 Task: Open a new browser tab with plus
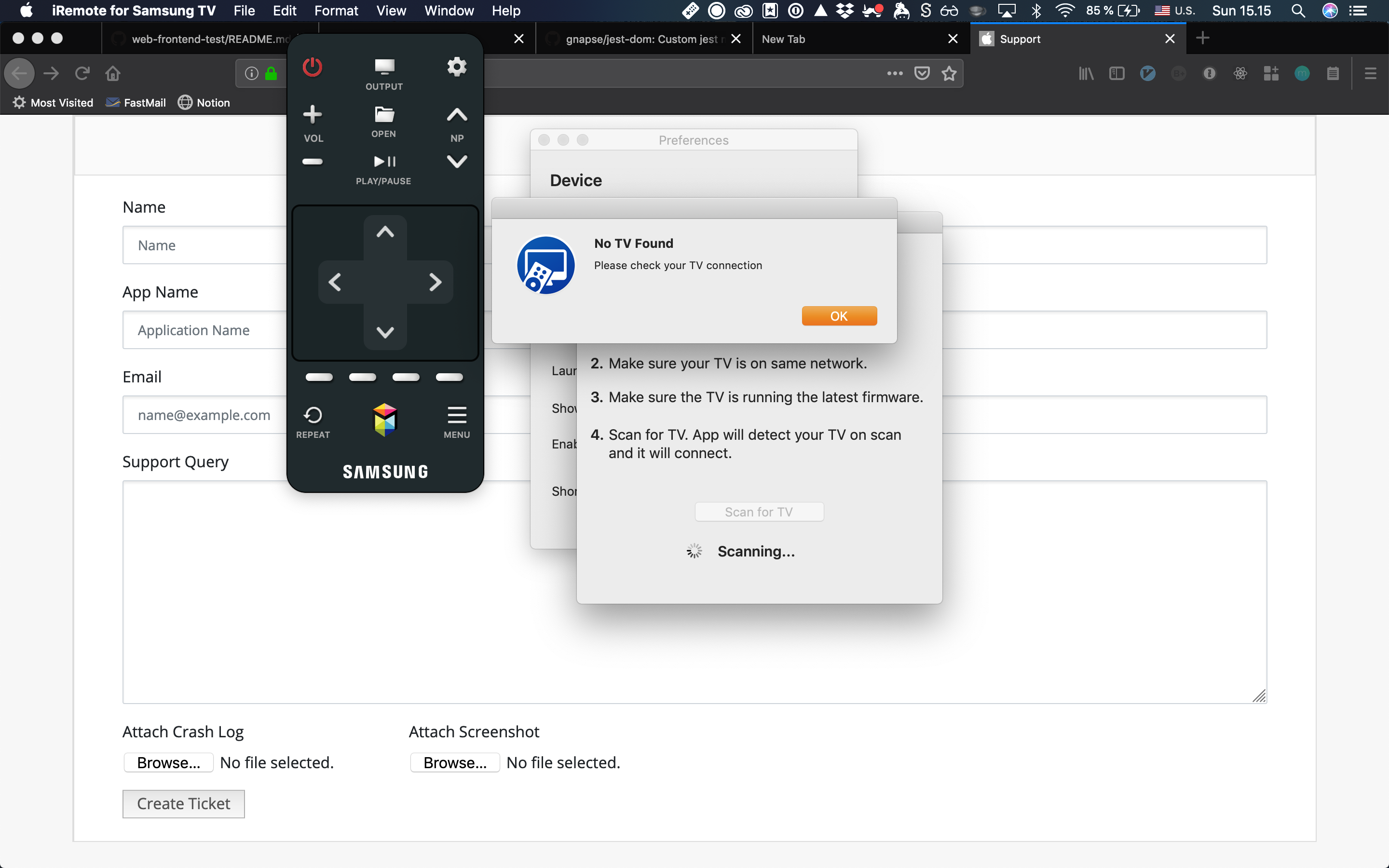click(1202, 38)
